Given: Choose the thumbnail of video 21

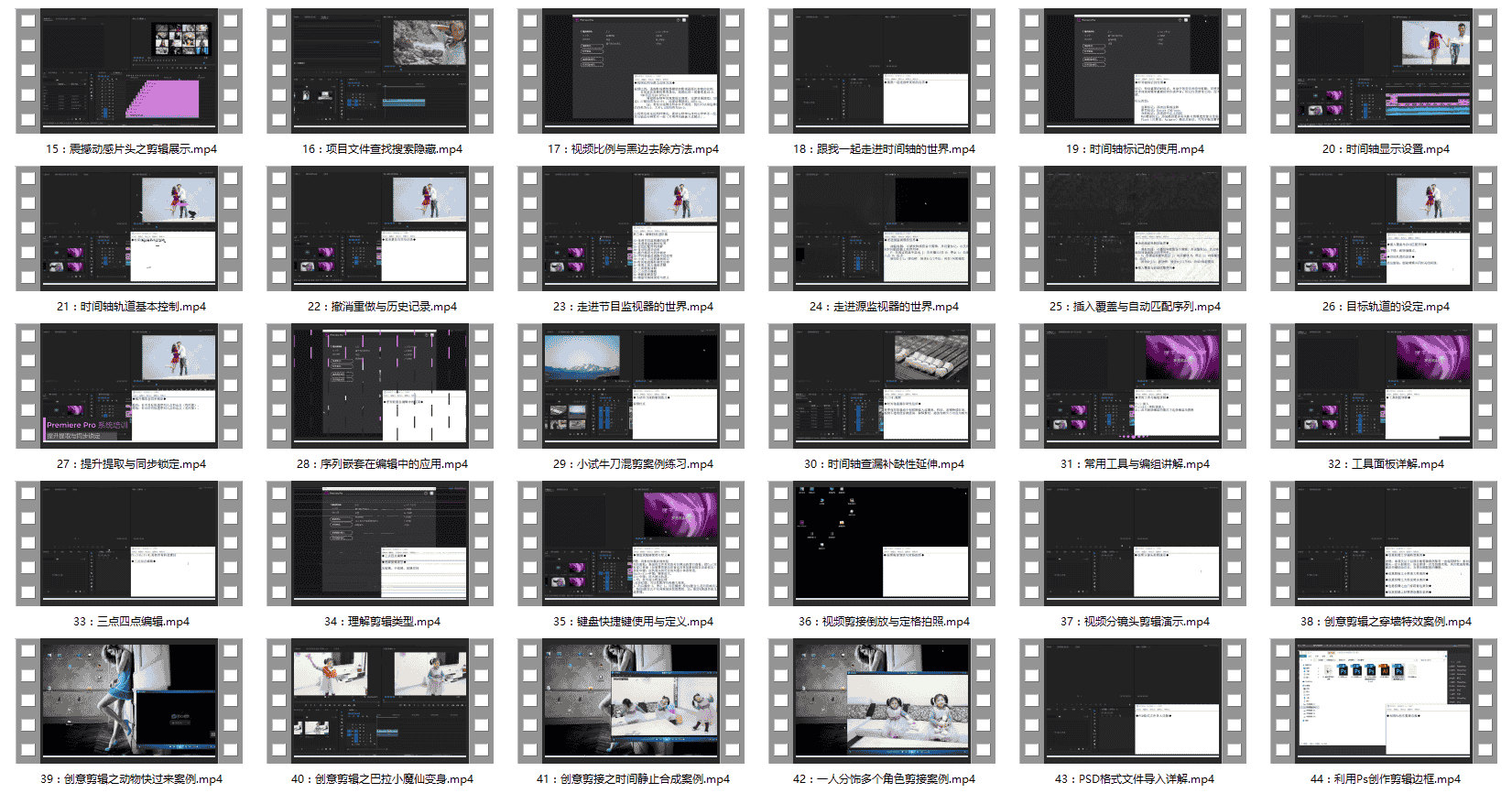Looking at the screenshot, I should point(129,229).
